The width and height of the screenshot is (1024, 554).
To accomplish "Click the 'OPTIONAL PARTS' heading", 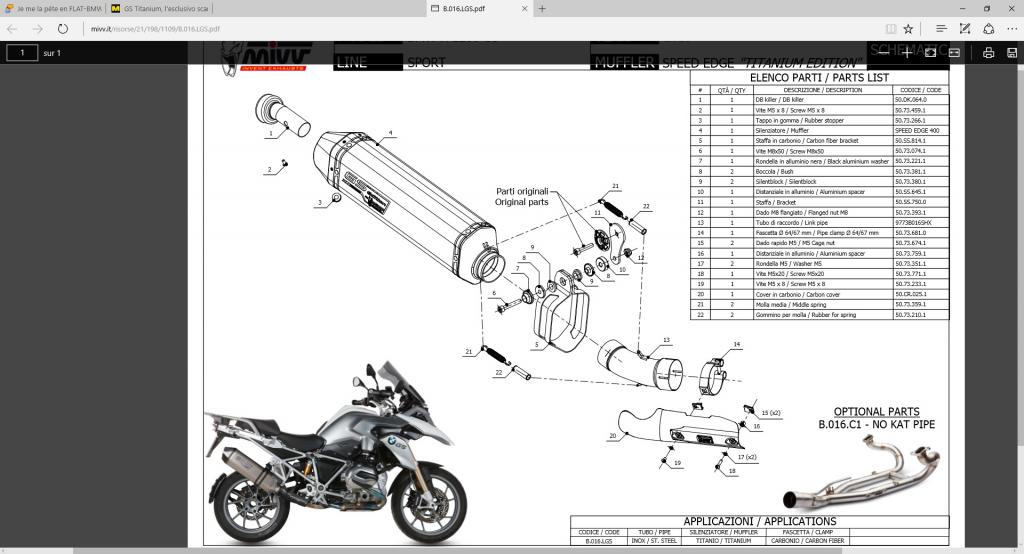I will (x=876, y=412).
